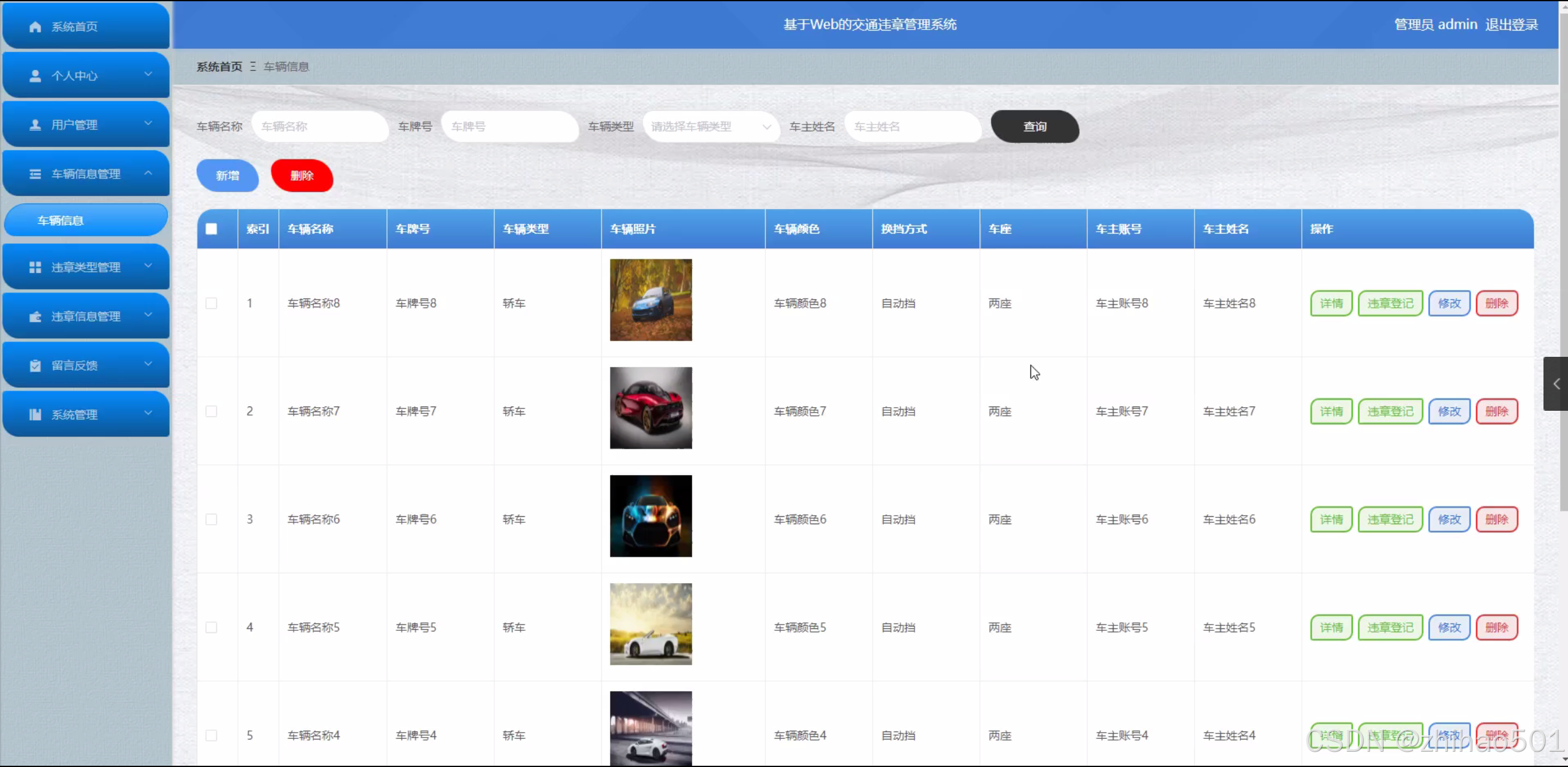
Task: Collapse the 车辆信息管理 menu chevron
Action: (148, 173)
